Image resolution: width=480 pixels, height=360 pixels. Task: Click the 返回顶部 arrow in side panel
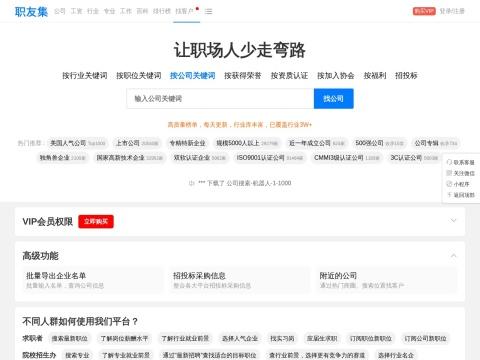(x=449, y=195)
